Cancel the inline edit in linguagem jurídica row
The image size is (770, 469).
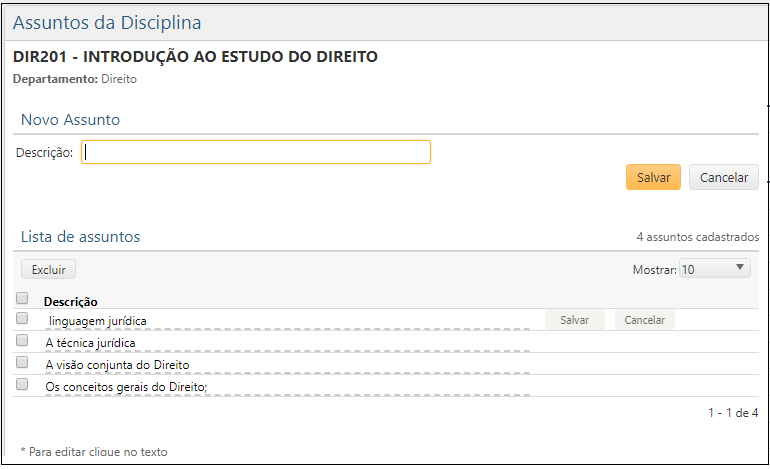[x=644, y=320]
